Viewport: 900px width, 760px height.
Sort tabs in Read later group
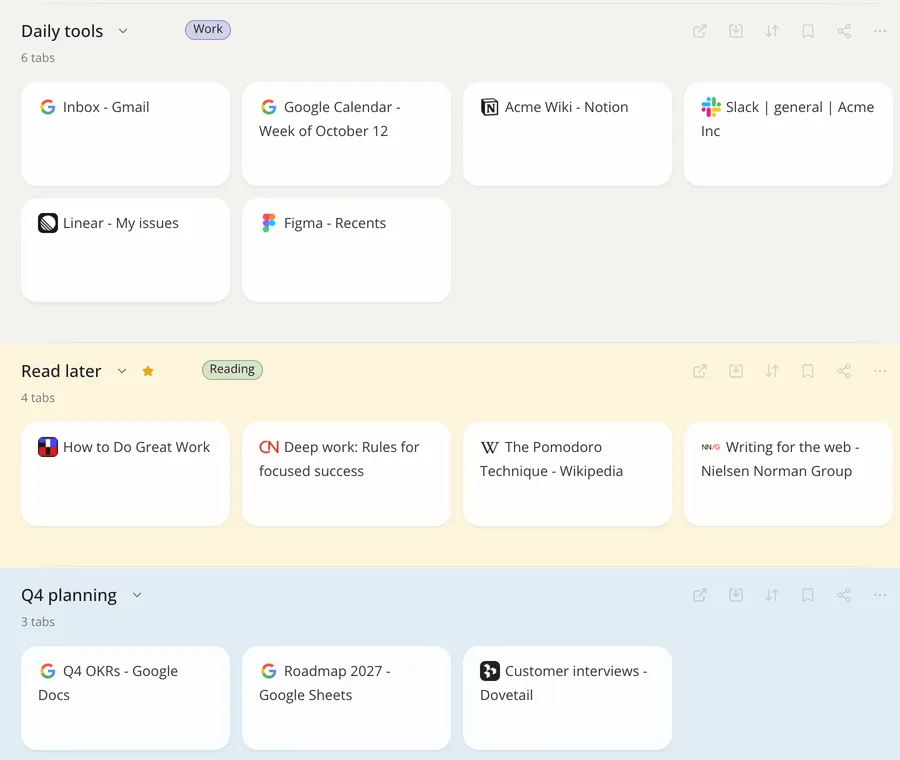pyautogui.click(x=772, y=371)
